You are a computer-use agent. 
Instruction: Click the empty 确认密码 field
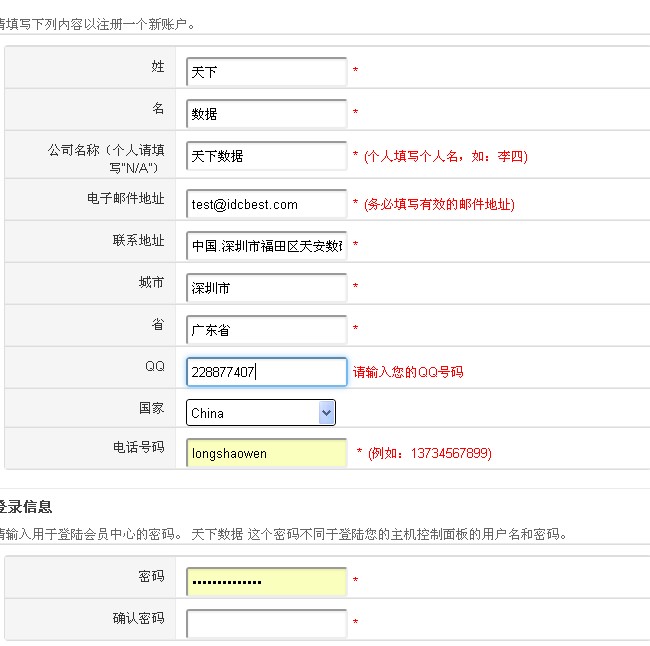pyautogui.click(x=266, y=623)
